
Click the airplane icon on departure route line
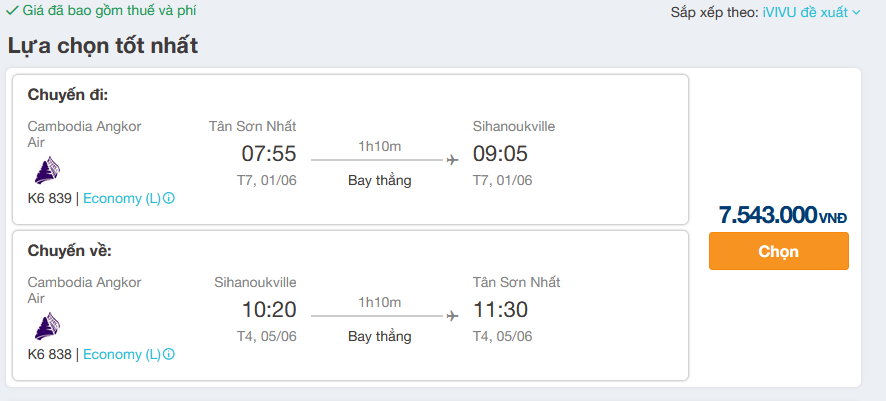[452, 160]
